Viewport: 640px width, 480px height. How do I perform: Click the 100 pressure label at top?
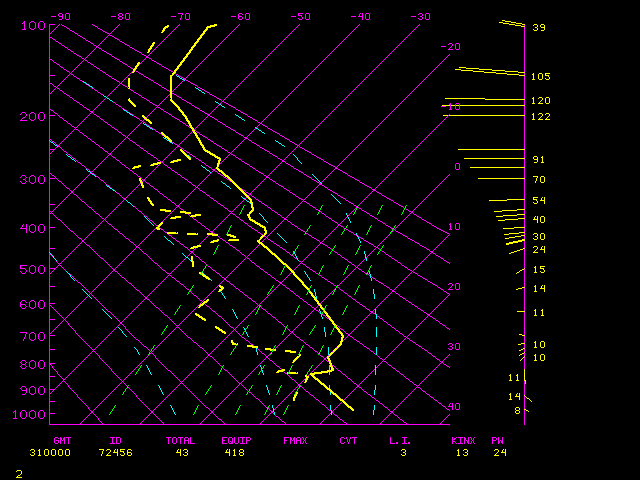click(x=33, y=26)
